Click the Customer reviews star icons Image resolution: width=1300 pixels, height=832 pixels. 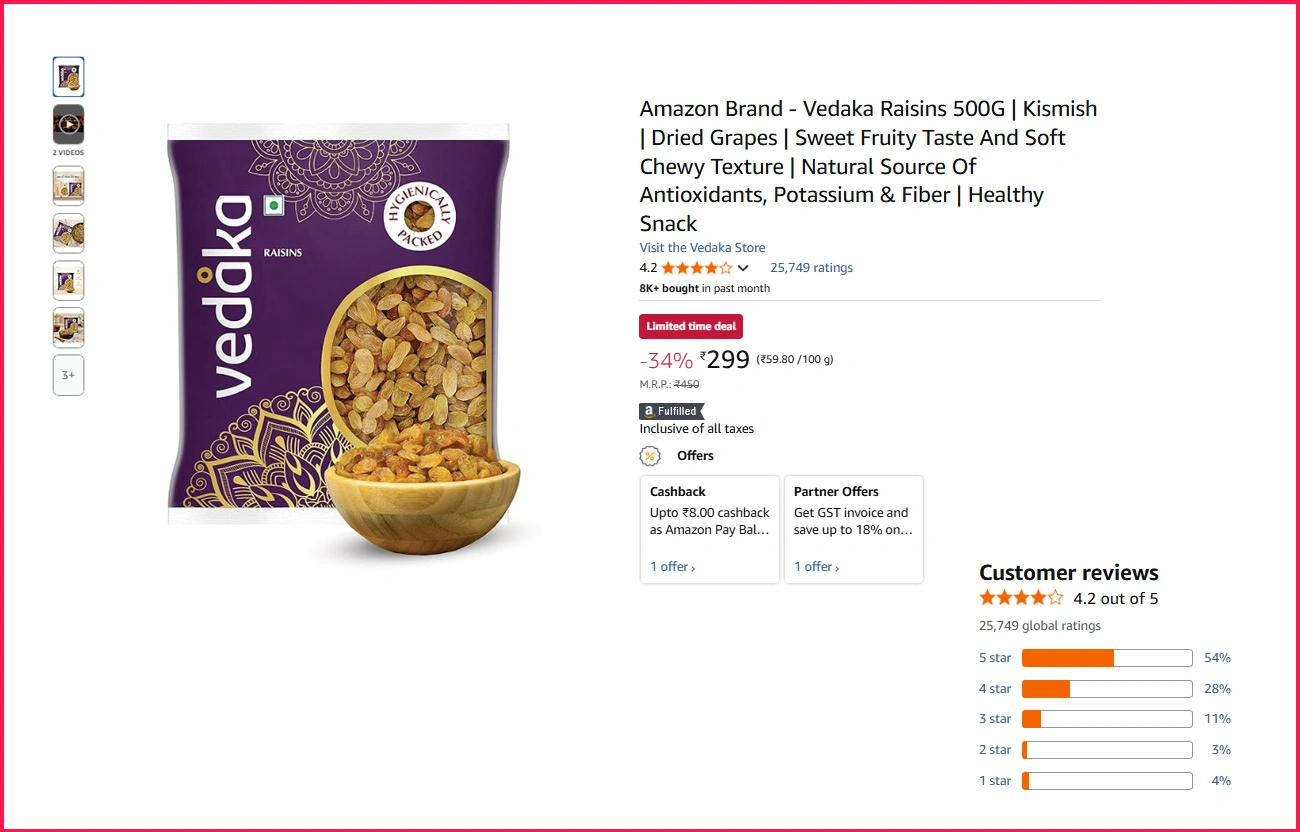tap(1021, 598)
